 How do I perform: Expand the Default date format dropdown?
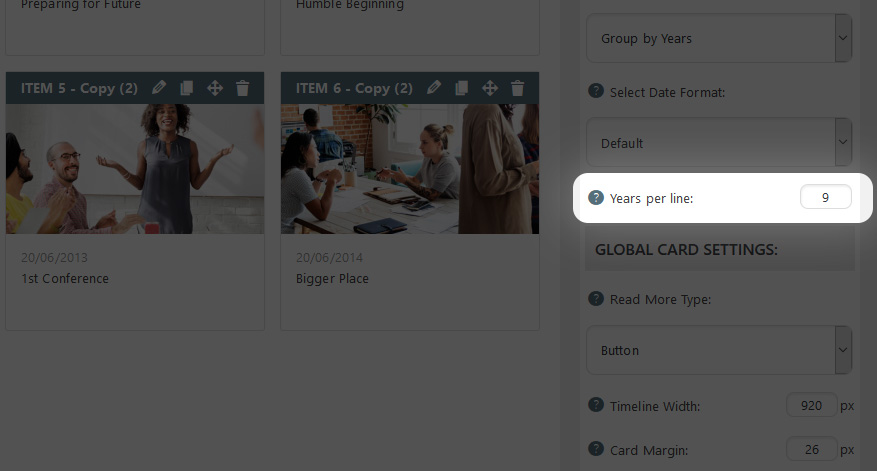[719, 142]
